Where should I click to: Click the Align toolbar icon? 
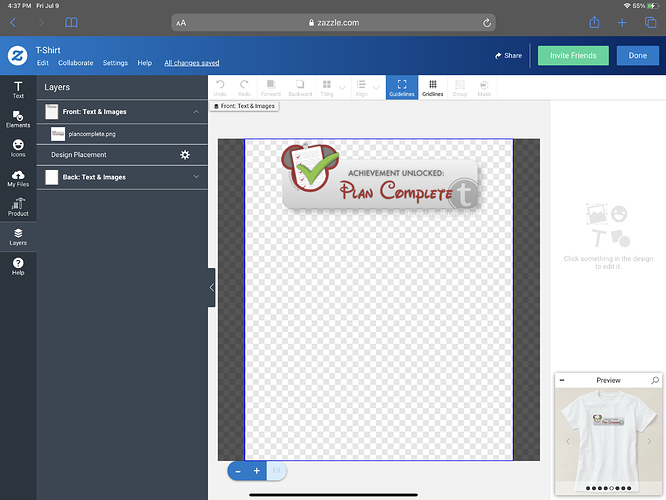[361, 88]
